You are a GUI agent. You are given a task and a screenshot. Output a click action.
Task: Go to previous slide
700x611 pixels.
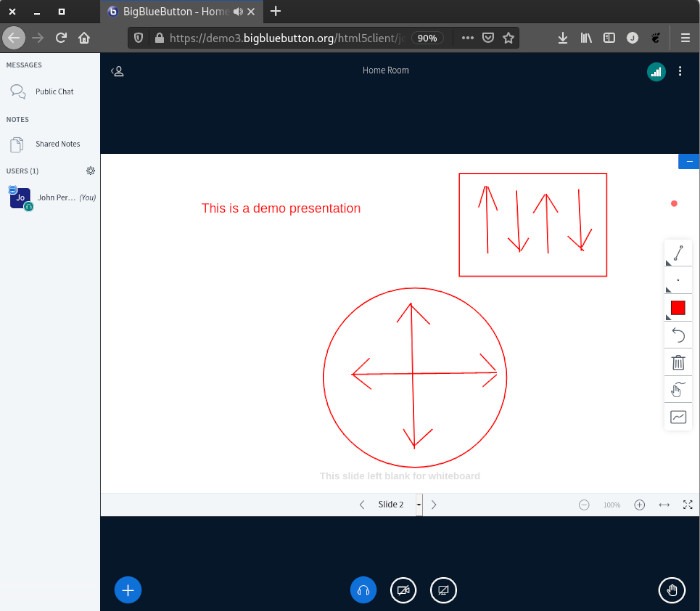(x=362, y=504)
